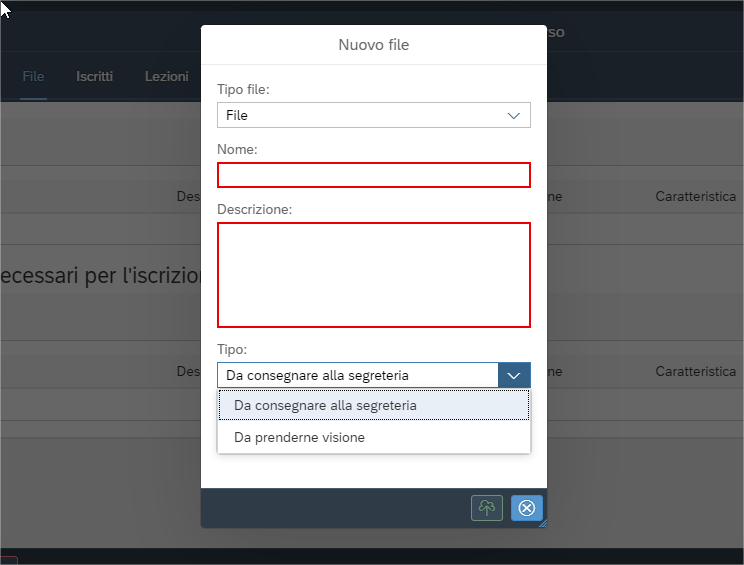Focus the Descrizione text area
744x565 pixels.
(373, 275)
